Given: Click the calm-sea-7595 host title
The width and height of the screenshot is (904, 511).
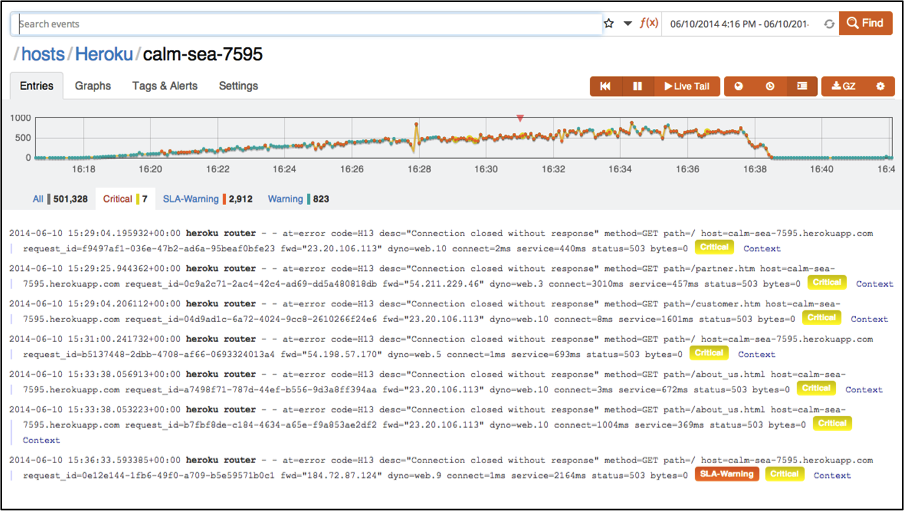Looking at the screenshot, I should point(202,54).
